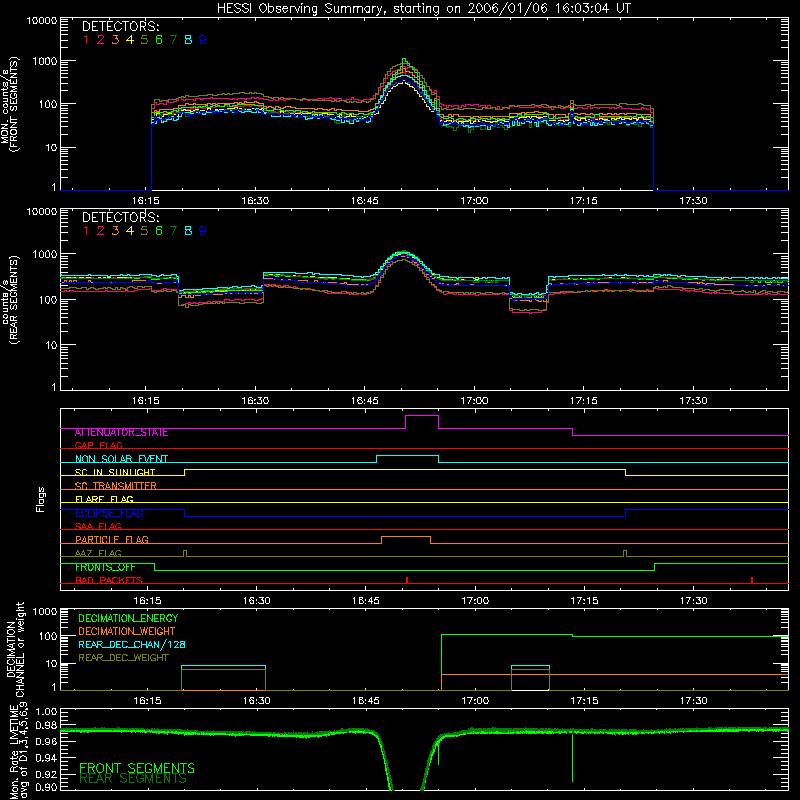Select cyan detector 8 in rear segments legend
The image size is (800, 800).
[188, 231]
